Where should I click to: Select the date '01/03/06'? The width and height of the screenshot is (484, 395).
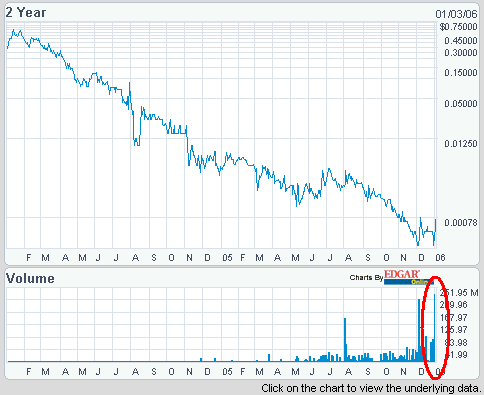tap(456, 14)
